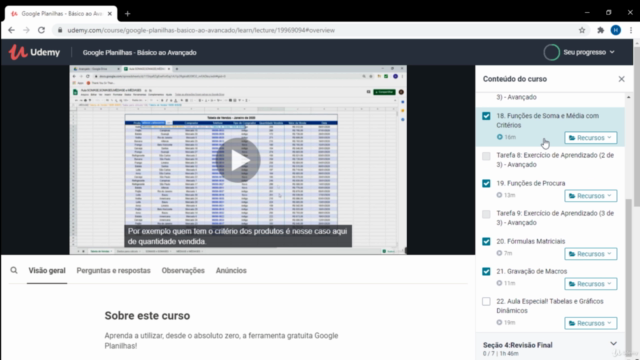
Task: Bookmark this page with star icon
Action: pos(582,30)
